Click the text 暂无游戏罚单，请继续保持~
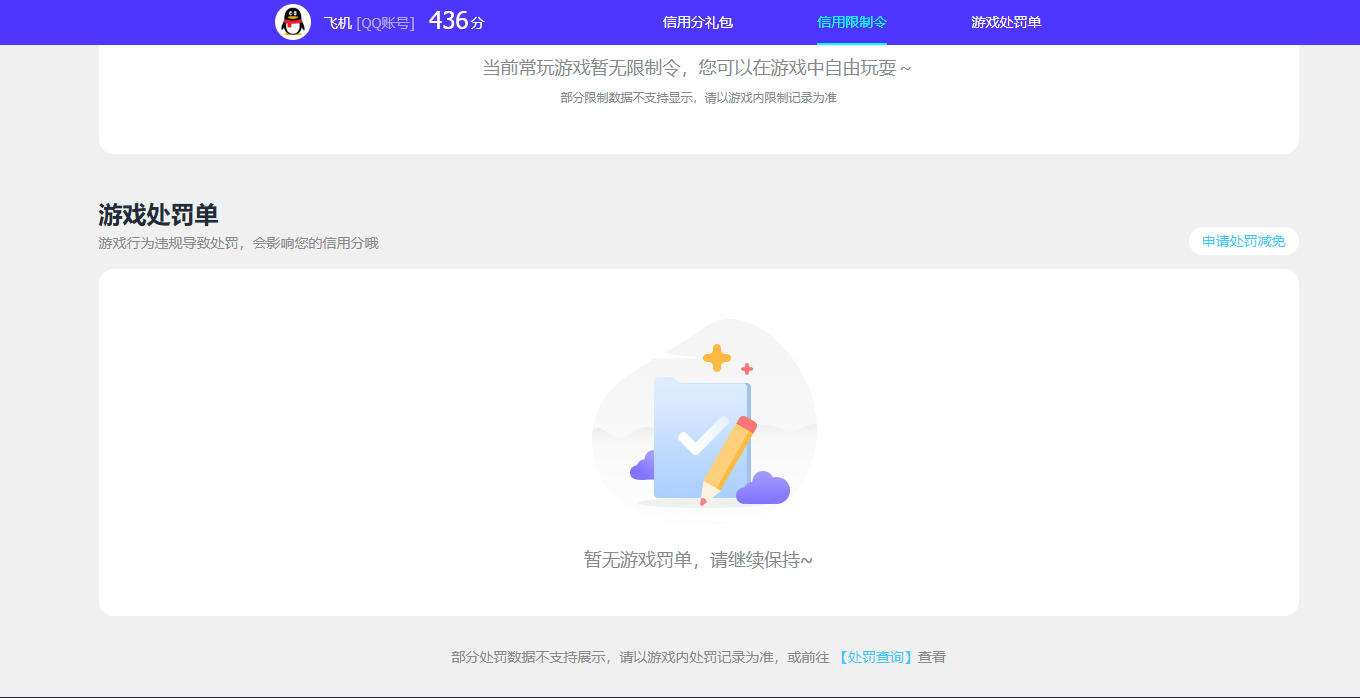This screenshot has width=1360, height=698. click(698, 560)
